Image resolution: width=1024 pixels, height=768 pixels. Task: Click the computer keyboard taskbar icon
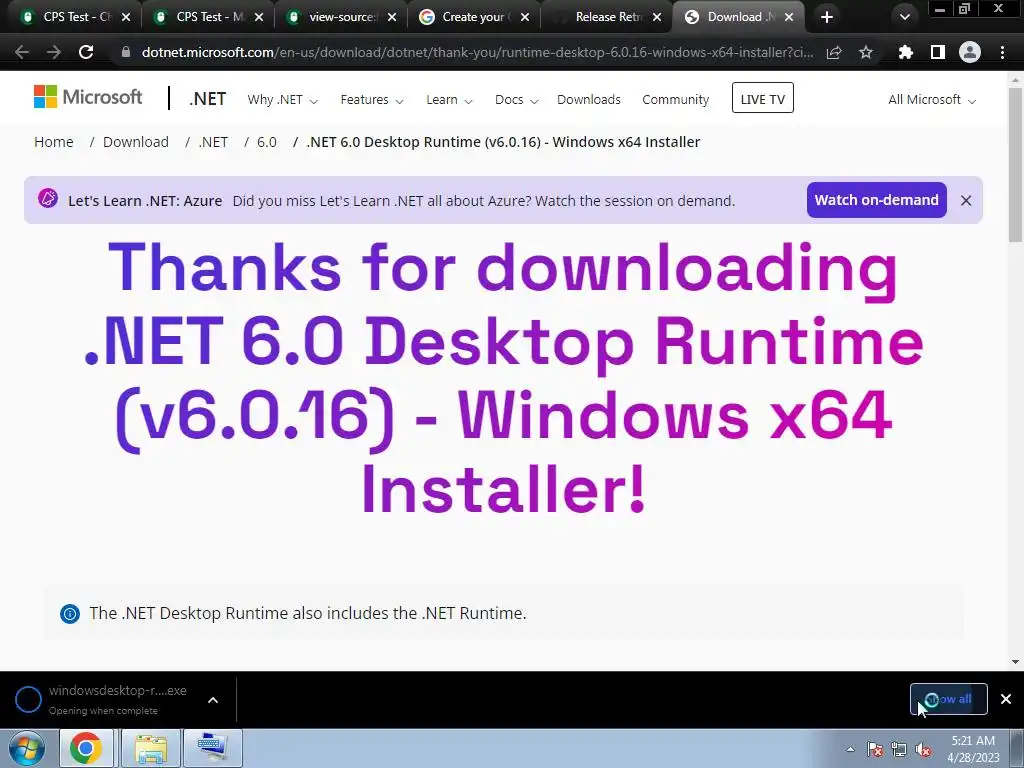pyautogui.click(x=213, y=748)
